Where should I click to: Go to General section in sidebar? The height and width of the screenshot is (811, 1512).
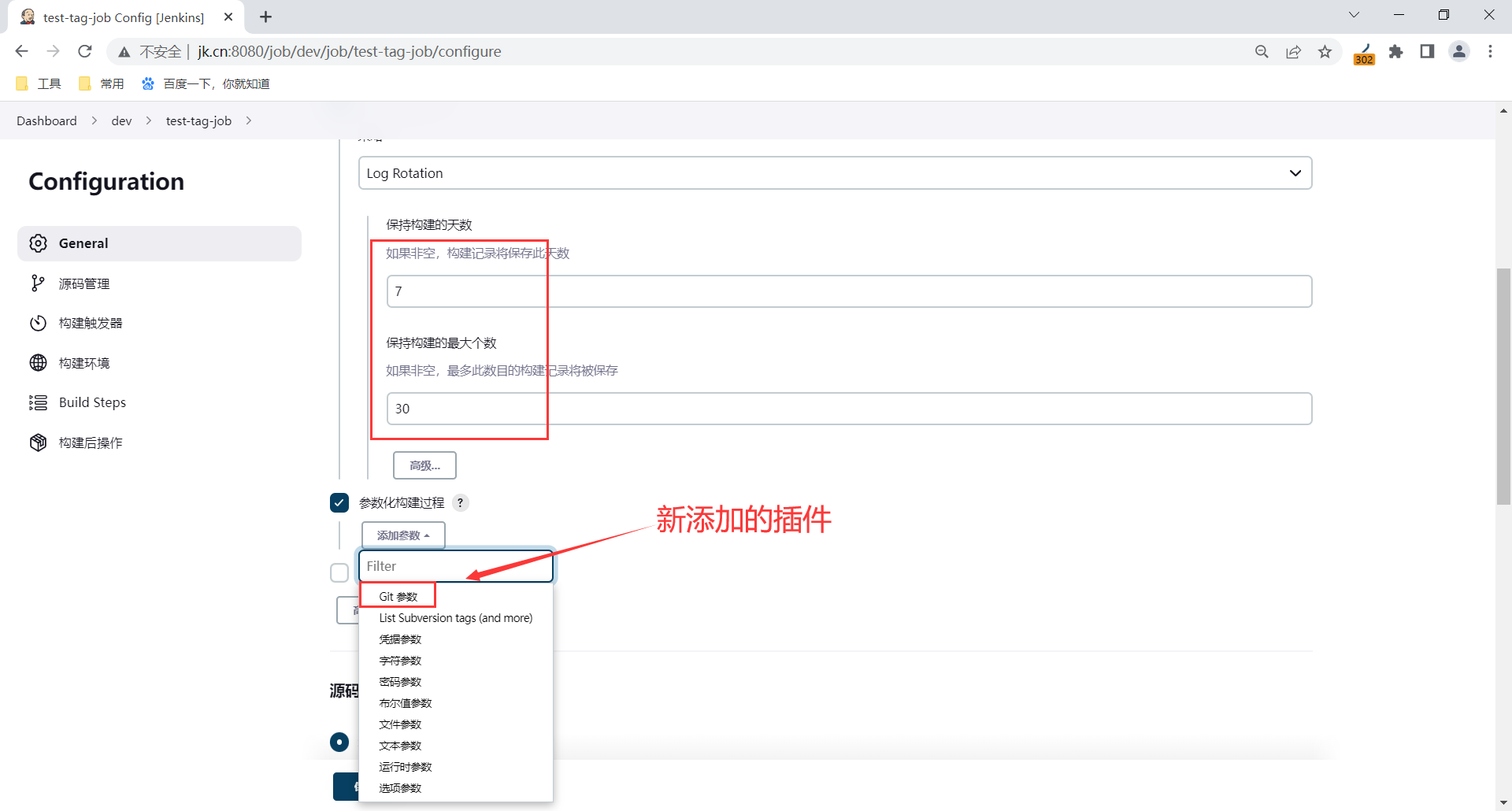(159, 243)
